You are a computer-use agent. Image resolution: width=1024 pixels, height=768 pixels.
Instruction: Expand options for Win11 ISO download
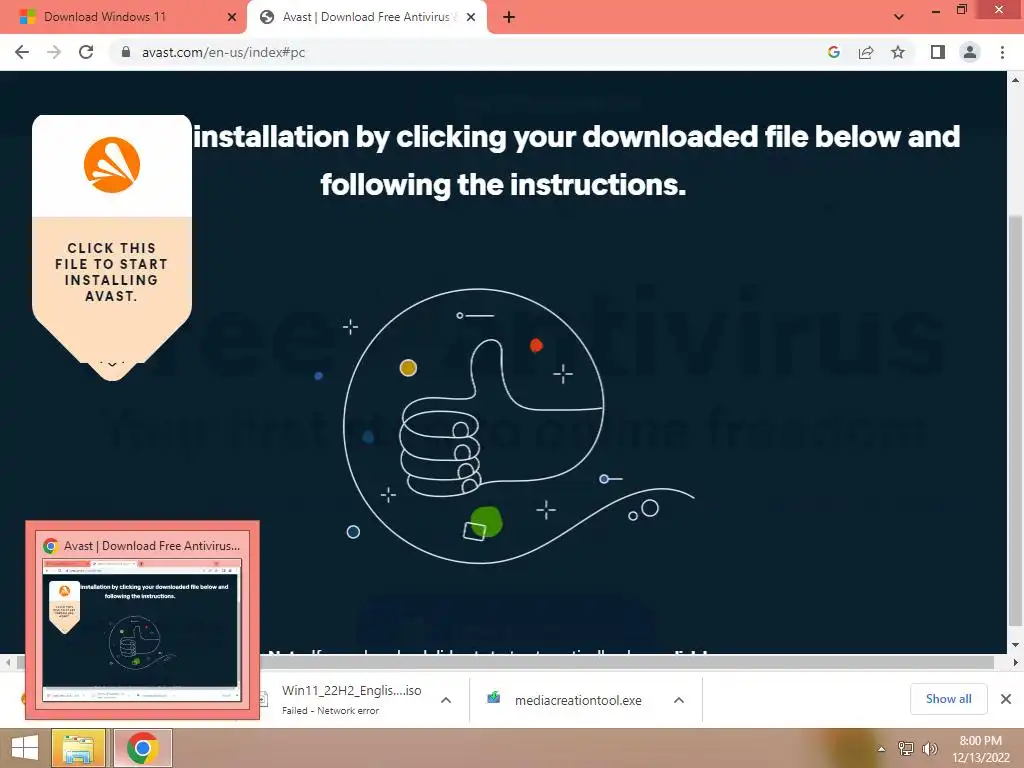446,700
